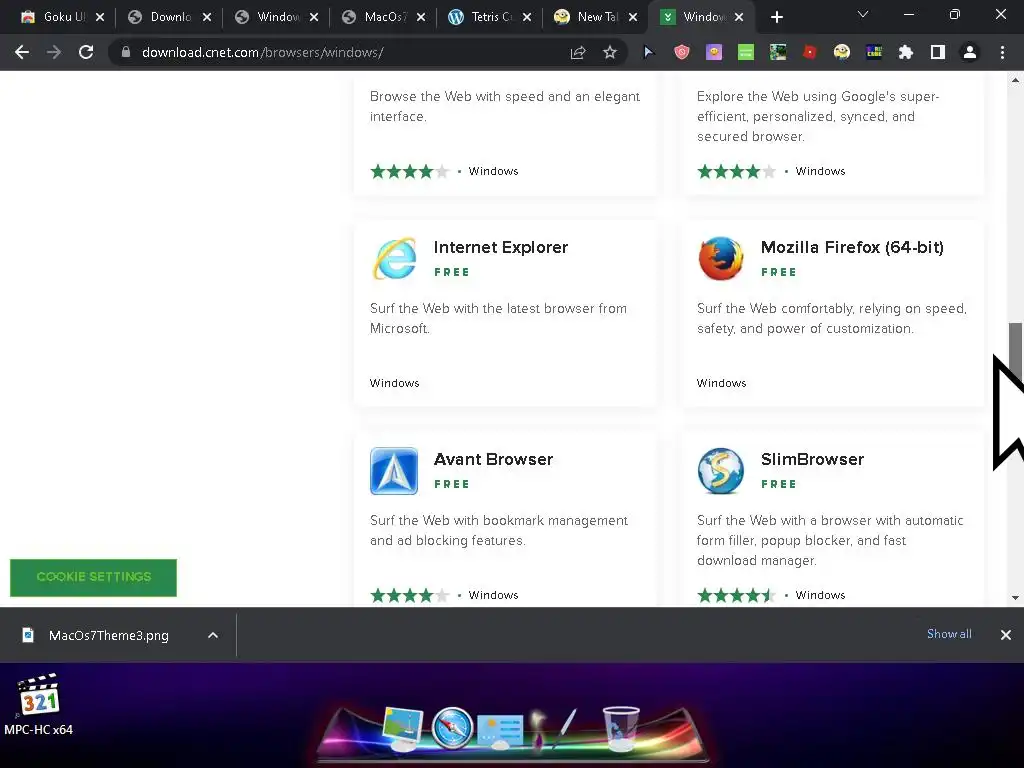The width and height of the screenshot is (1024, 768).
Task: Click the page scroll up arrow
Action: pyautogui.click(x=1015, y=81)
